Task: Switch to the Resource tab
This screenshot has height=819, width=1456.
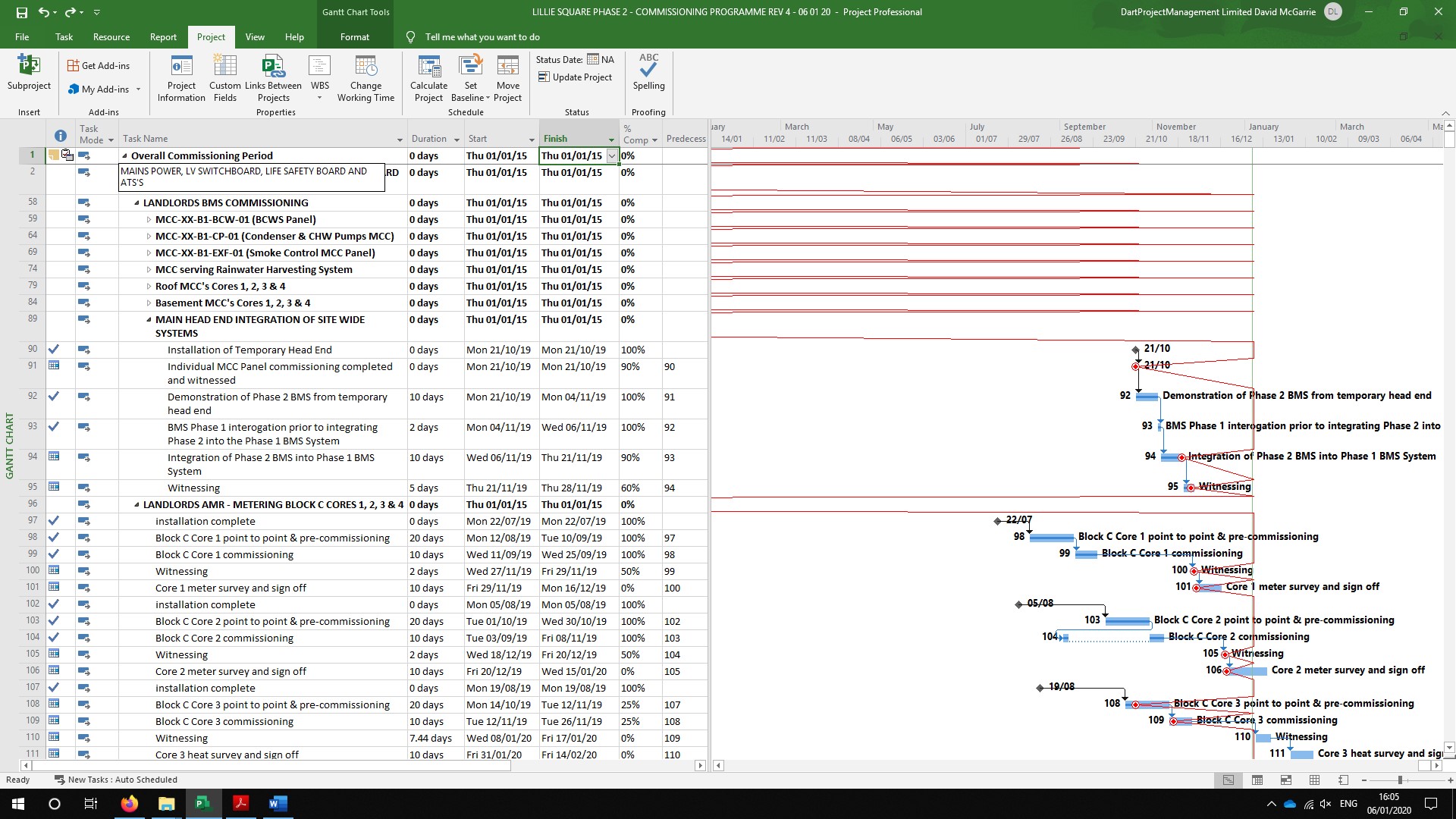Action: click(x=111, y=36)
